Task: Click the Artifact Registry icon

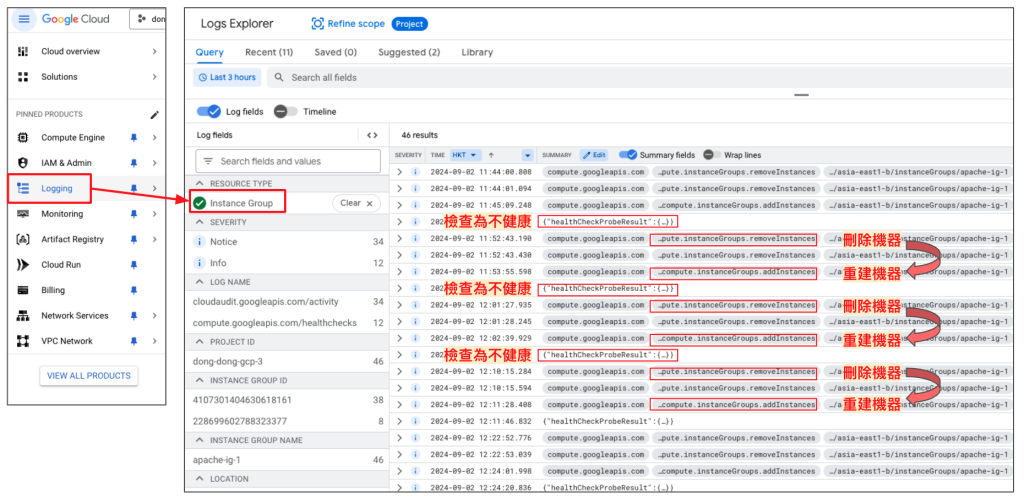Action: pyautogui.click(x=23, y=240)
